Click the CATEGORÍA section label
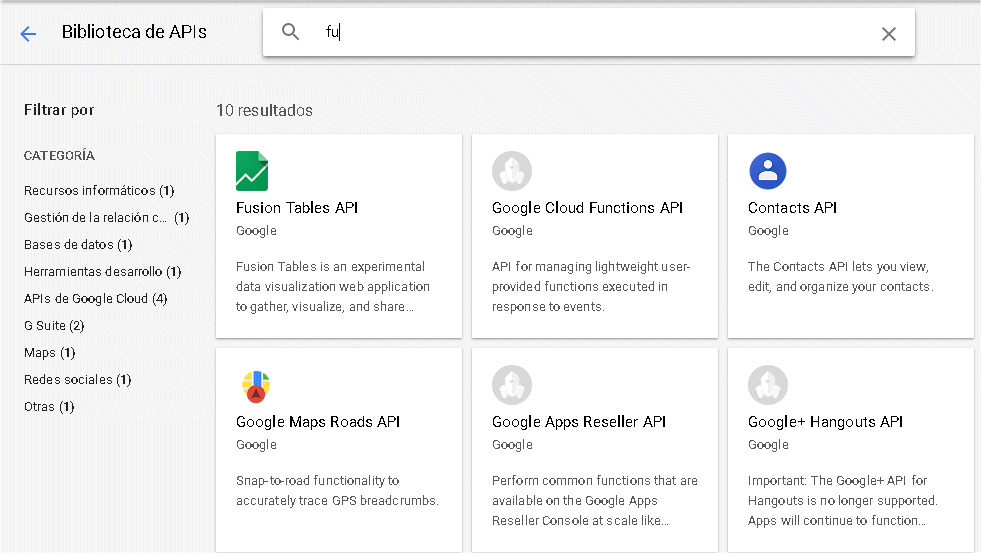981x553 pixels. (x=59, y=156)
